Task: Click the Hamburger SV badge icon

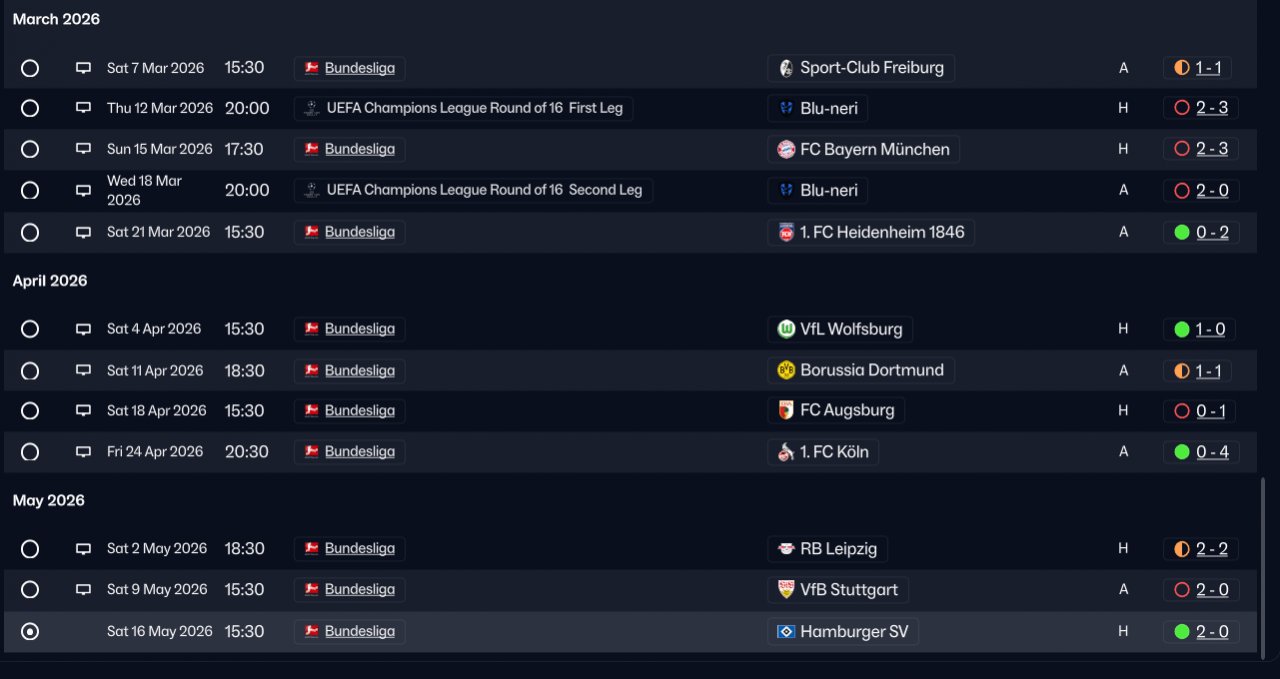Action: [786, 632]
